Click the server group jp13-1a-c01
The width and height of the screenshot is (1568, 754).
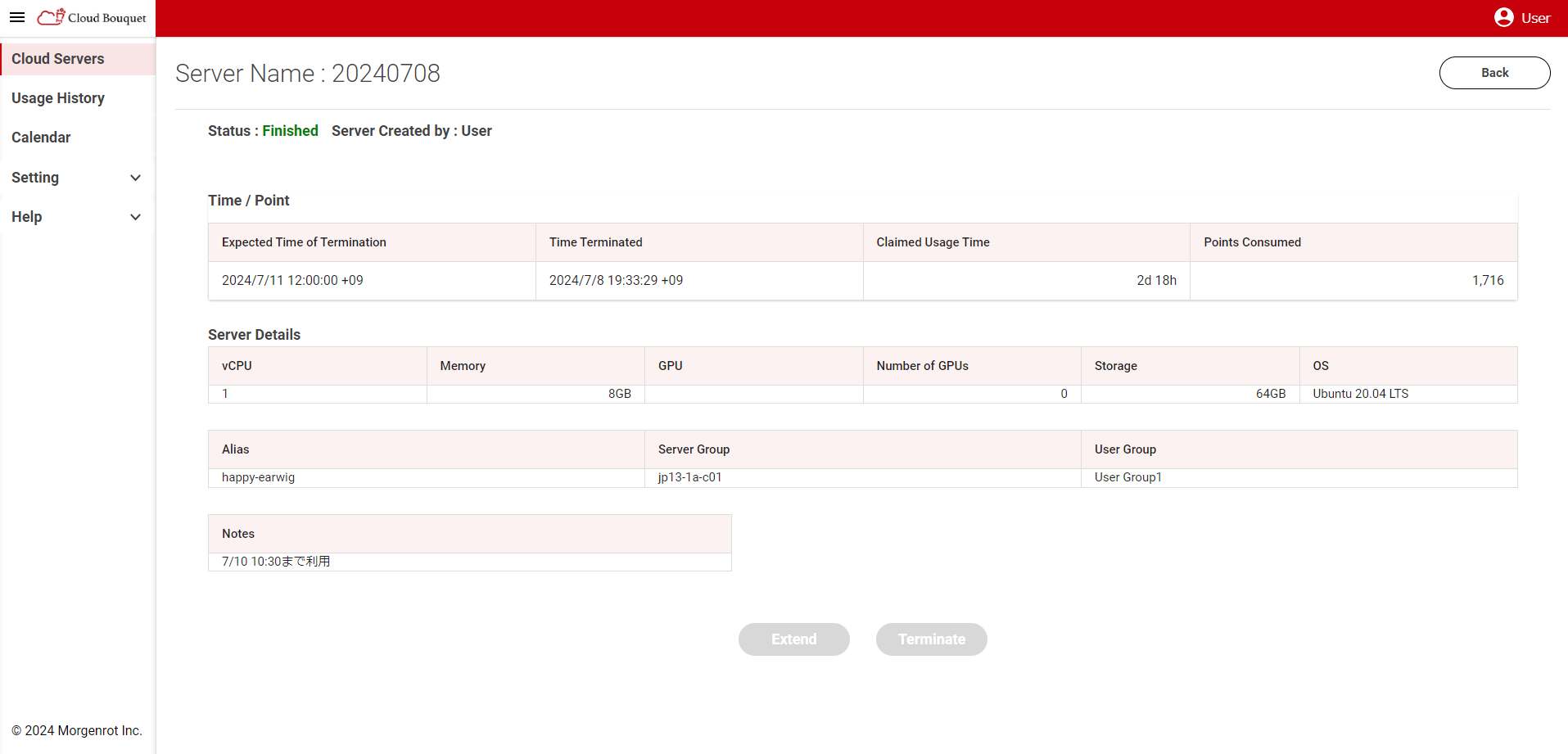point(690,477)
